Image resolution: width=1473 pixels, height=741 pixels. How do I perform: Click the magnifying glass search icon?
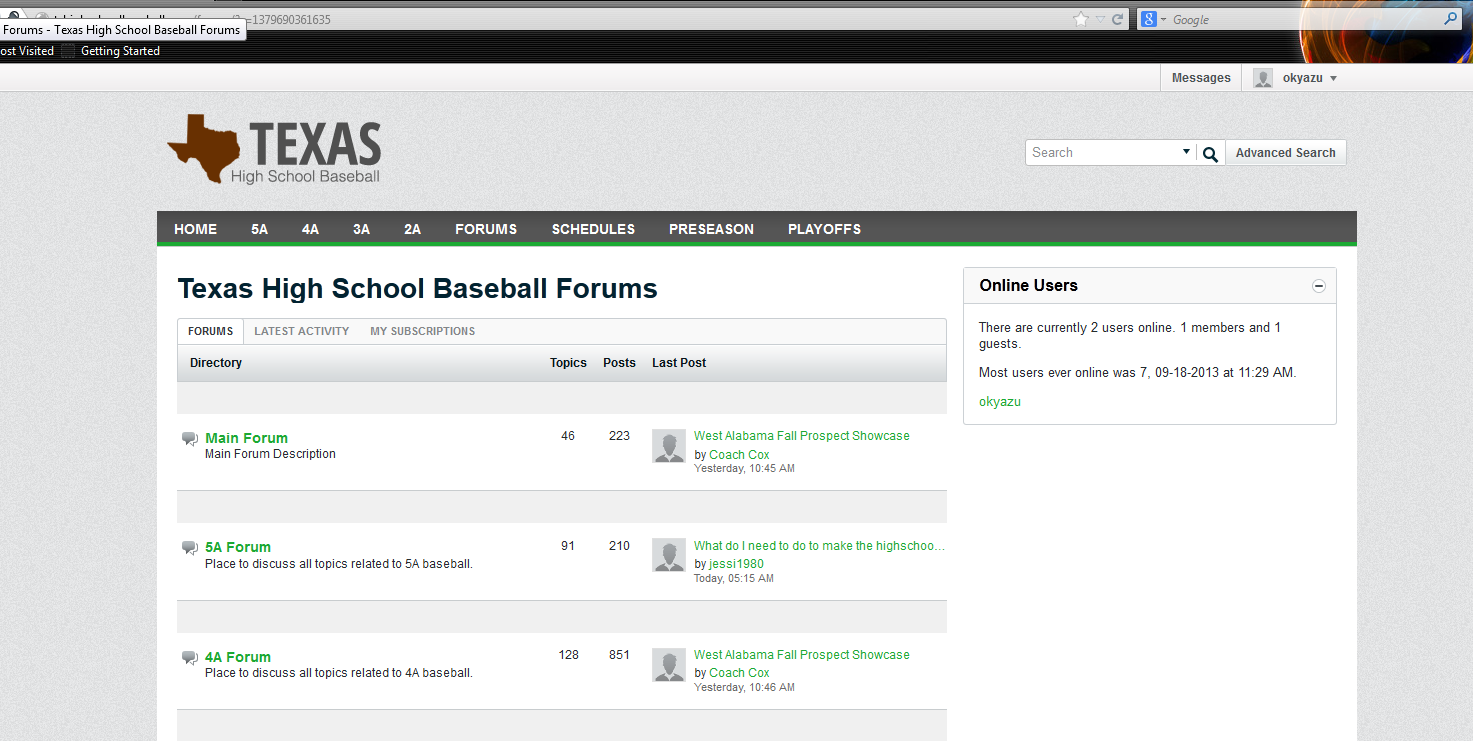[1209, 153]
